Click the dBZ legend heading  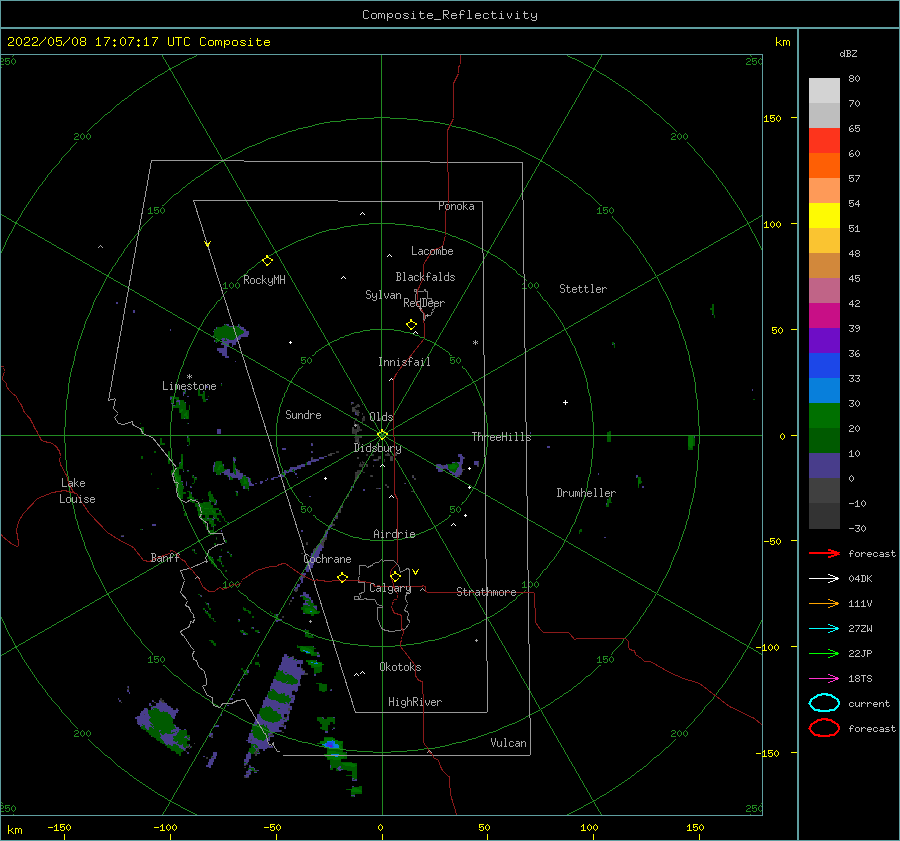coord(848,54)
